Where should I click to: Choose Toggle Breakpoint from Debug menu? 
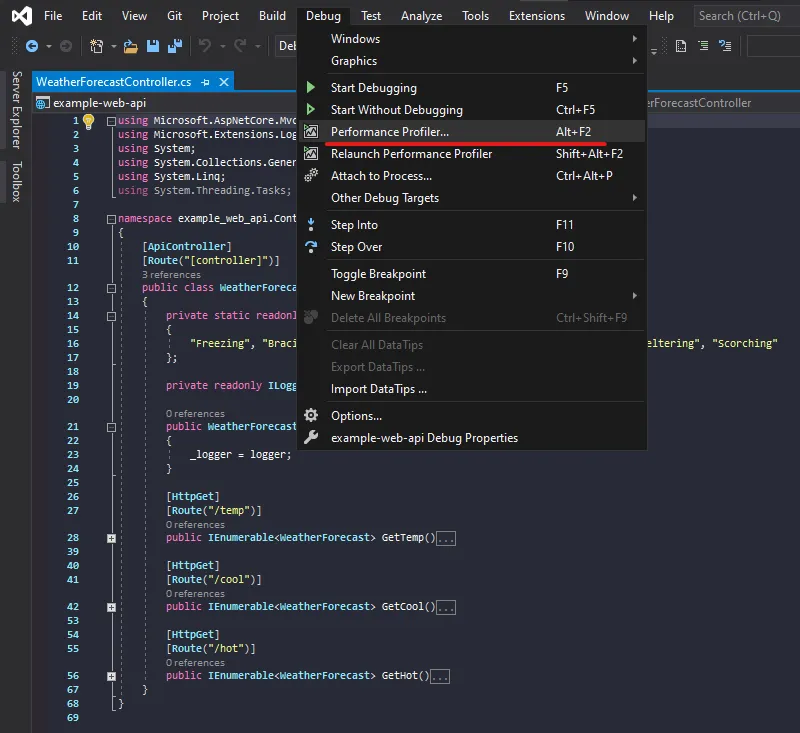471,274
